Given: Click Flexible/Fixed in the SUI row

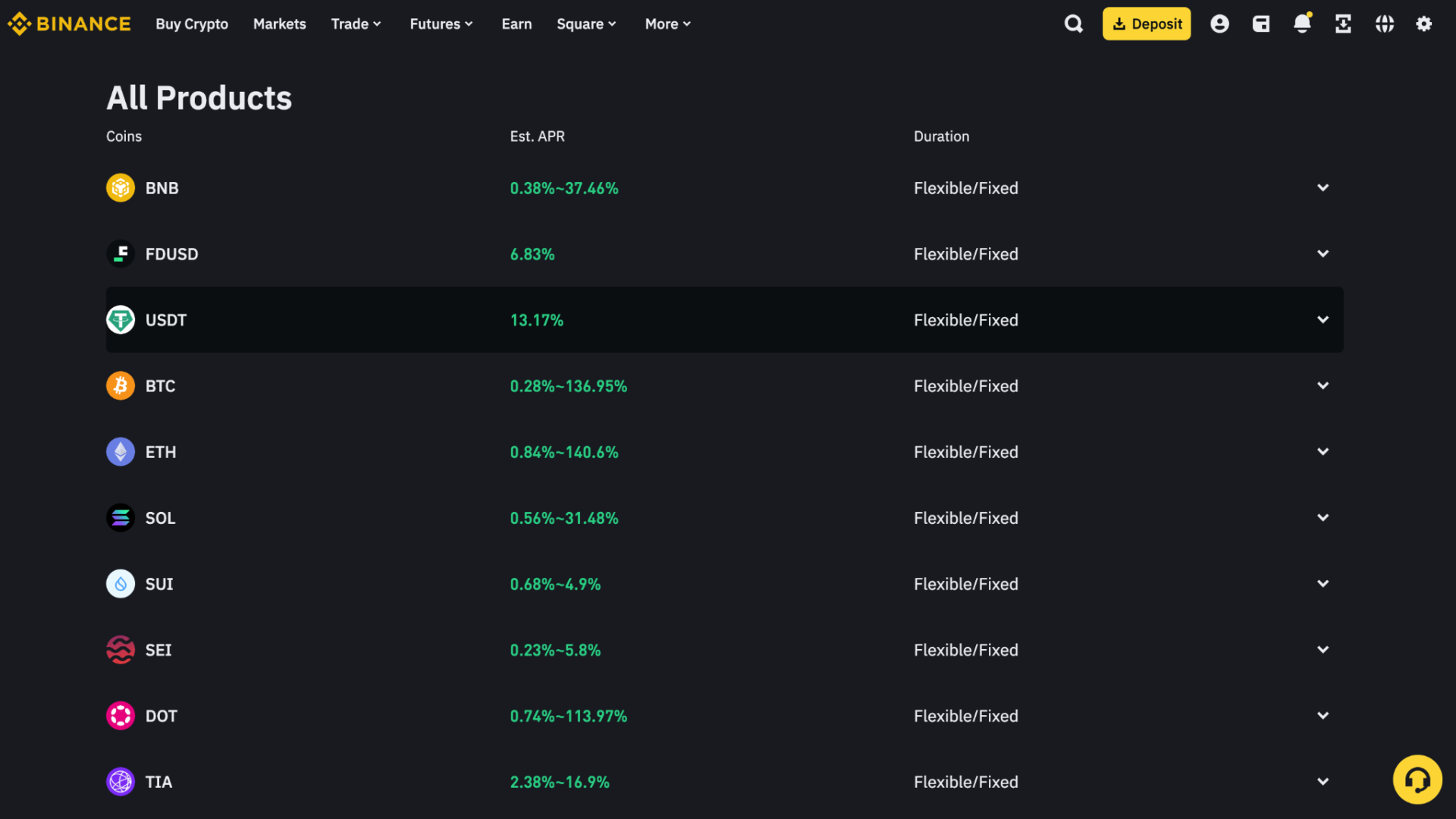Looking at the screenshot, I should coord(965,584).
